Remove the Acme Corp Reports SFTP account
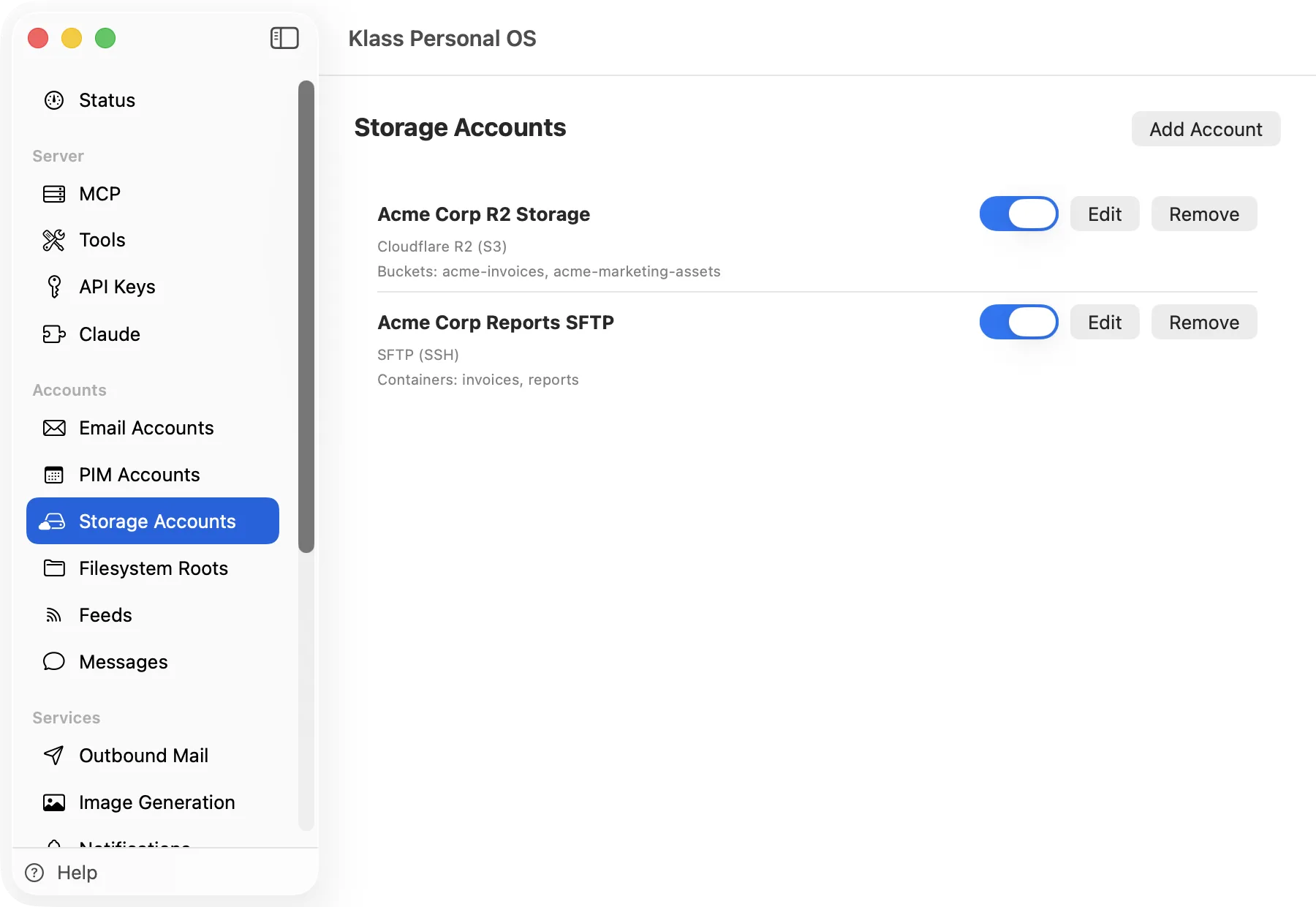1316x907 pixels. 1204,322
